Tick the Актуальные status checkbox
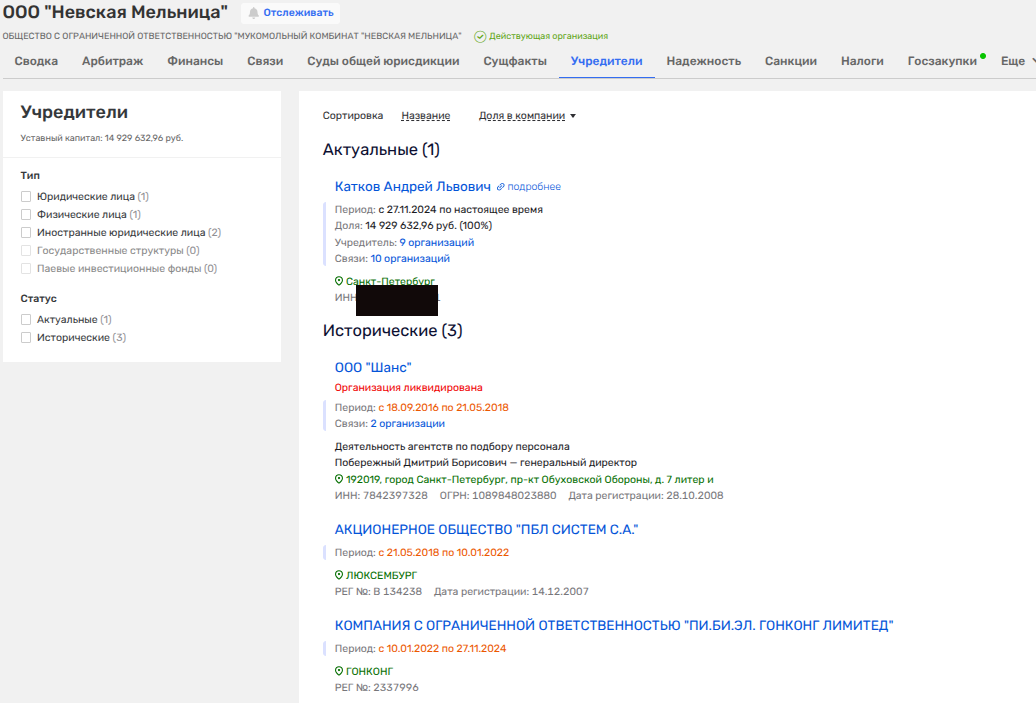This screenshot has width=1036, height=703. coord(26,320)
